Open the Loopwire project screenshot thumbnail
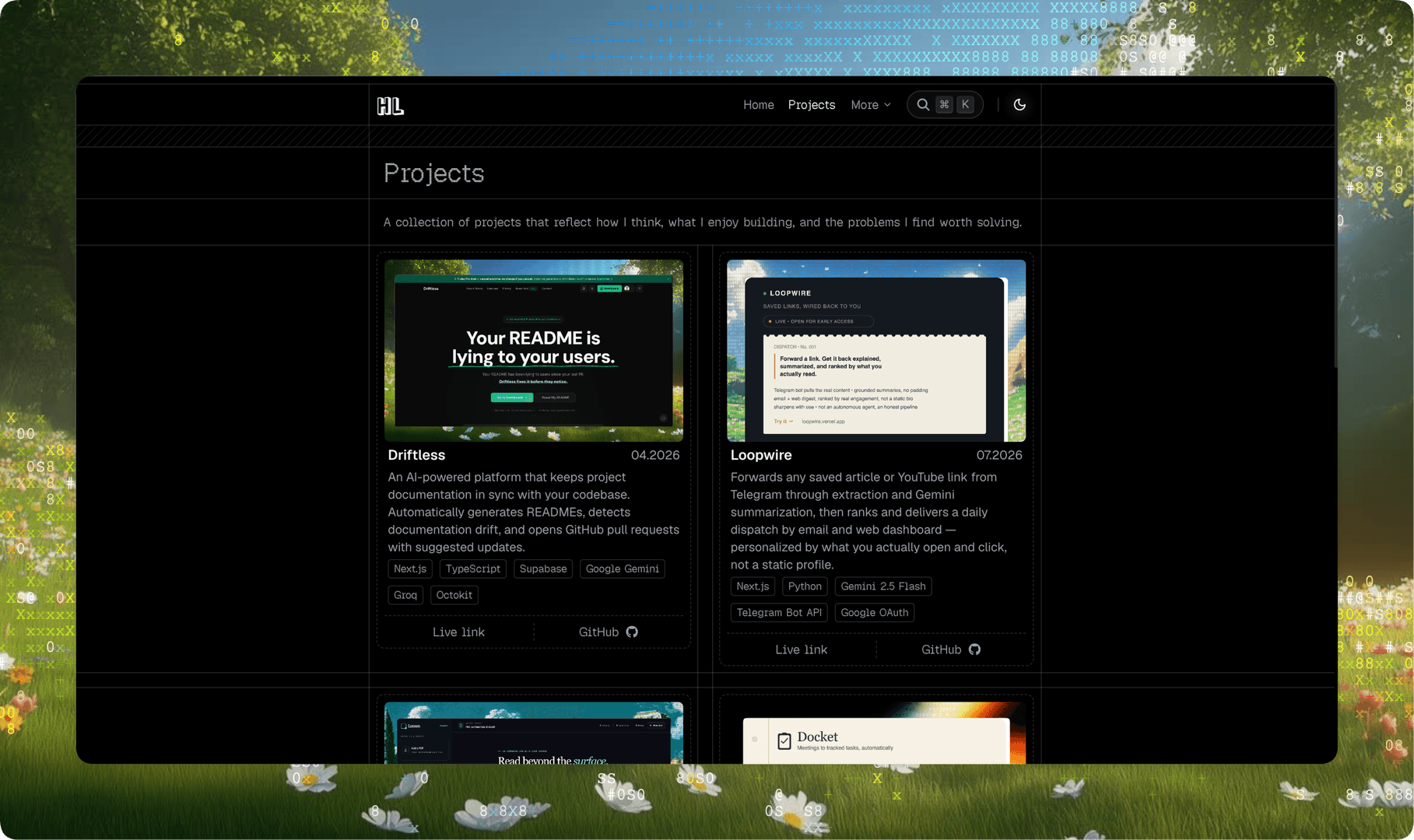1414x840 pixels. pos(876,351)
